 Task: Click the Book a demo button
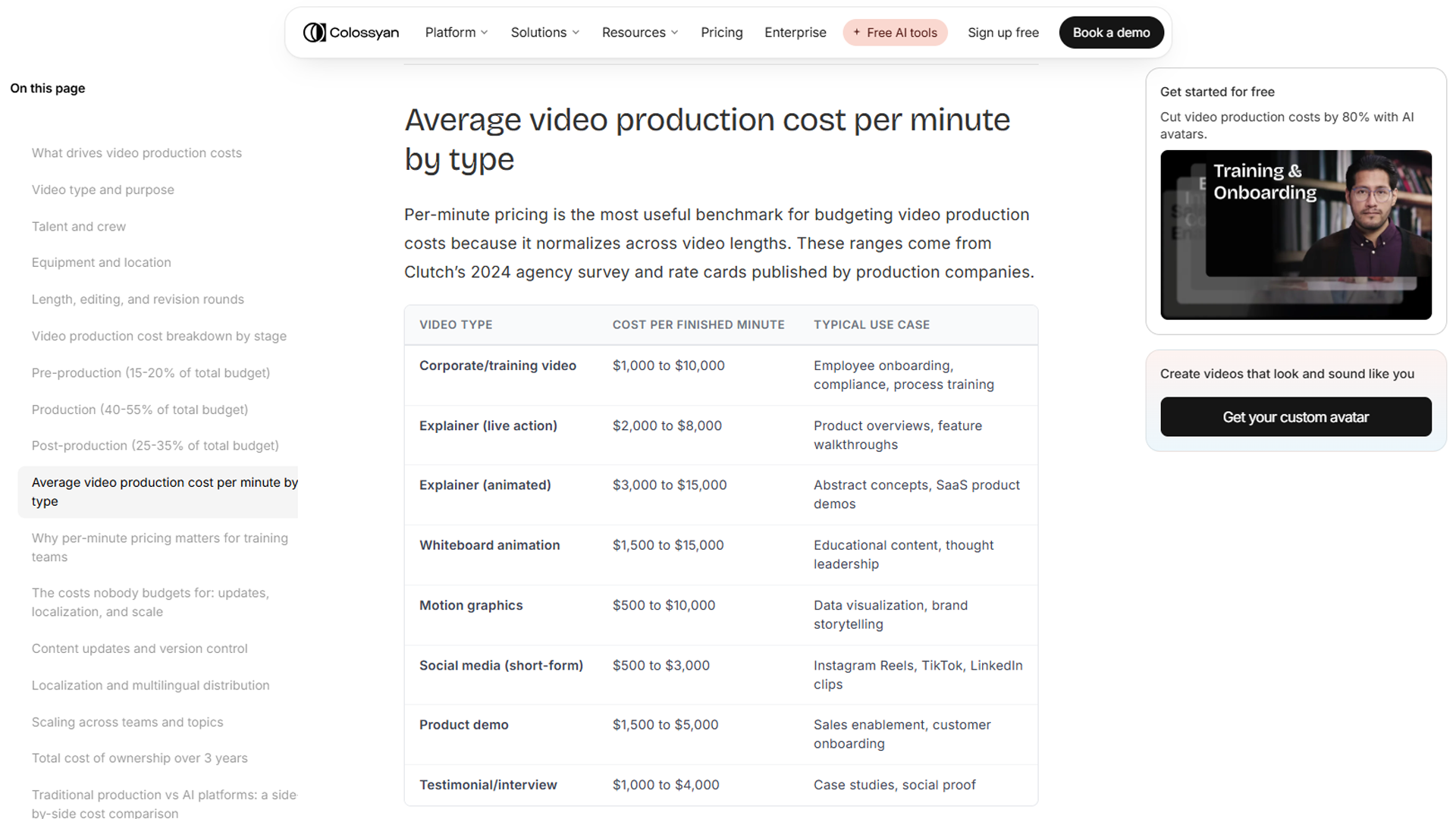[1111, 33]
